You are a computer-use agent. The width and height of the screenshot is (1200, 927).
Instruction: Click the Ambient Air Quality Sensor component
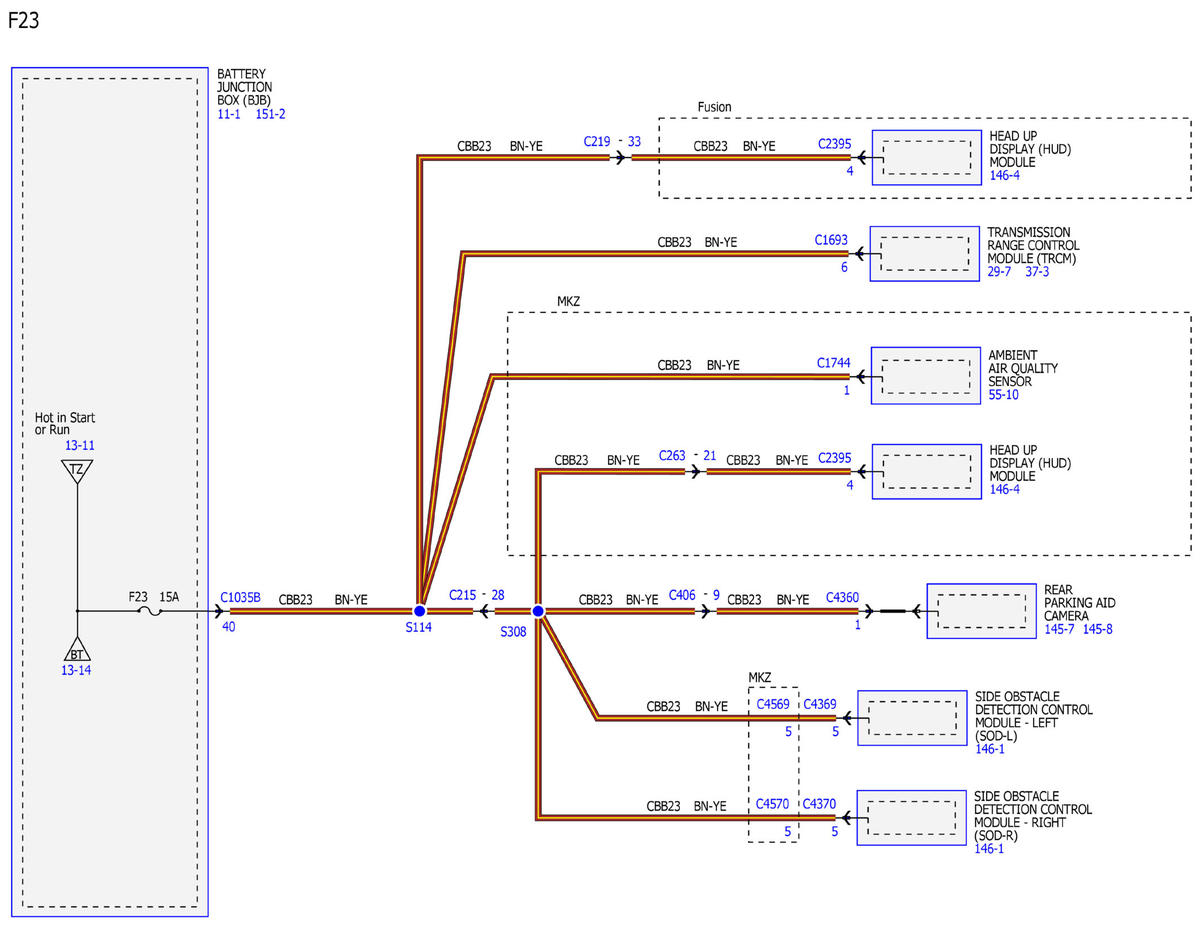pyautogui.click(x=926, y=376)
